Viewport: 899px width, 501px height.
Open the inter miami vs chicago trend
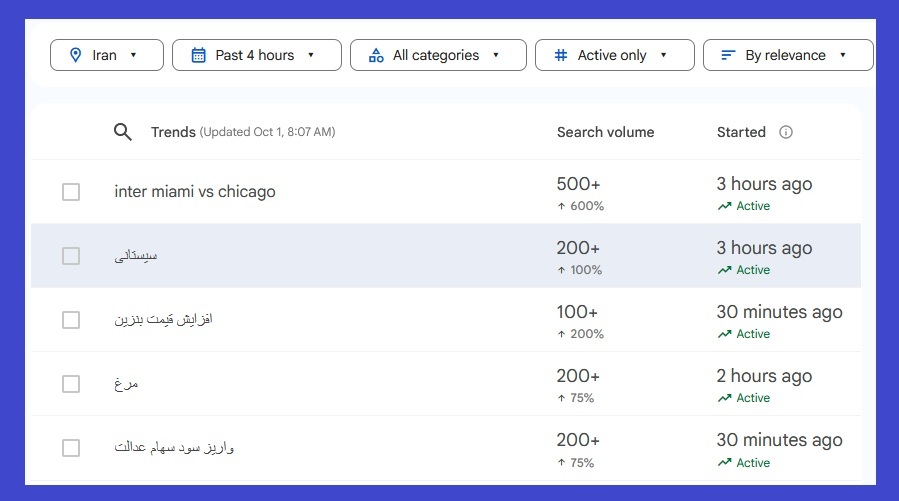(x=195, y=191)
